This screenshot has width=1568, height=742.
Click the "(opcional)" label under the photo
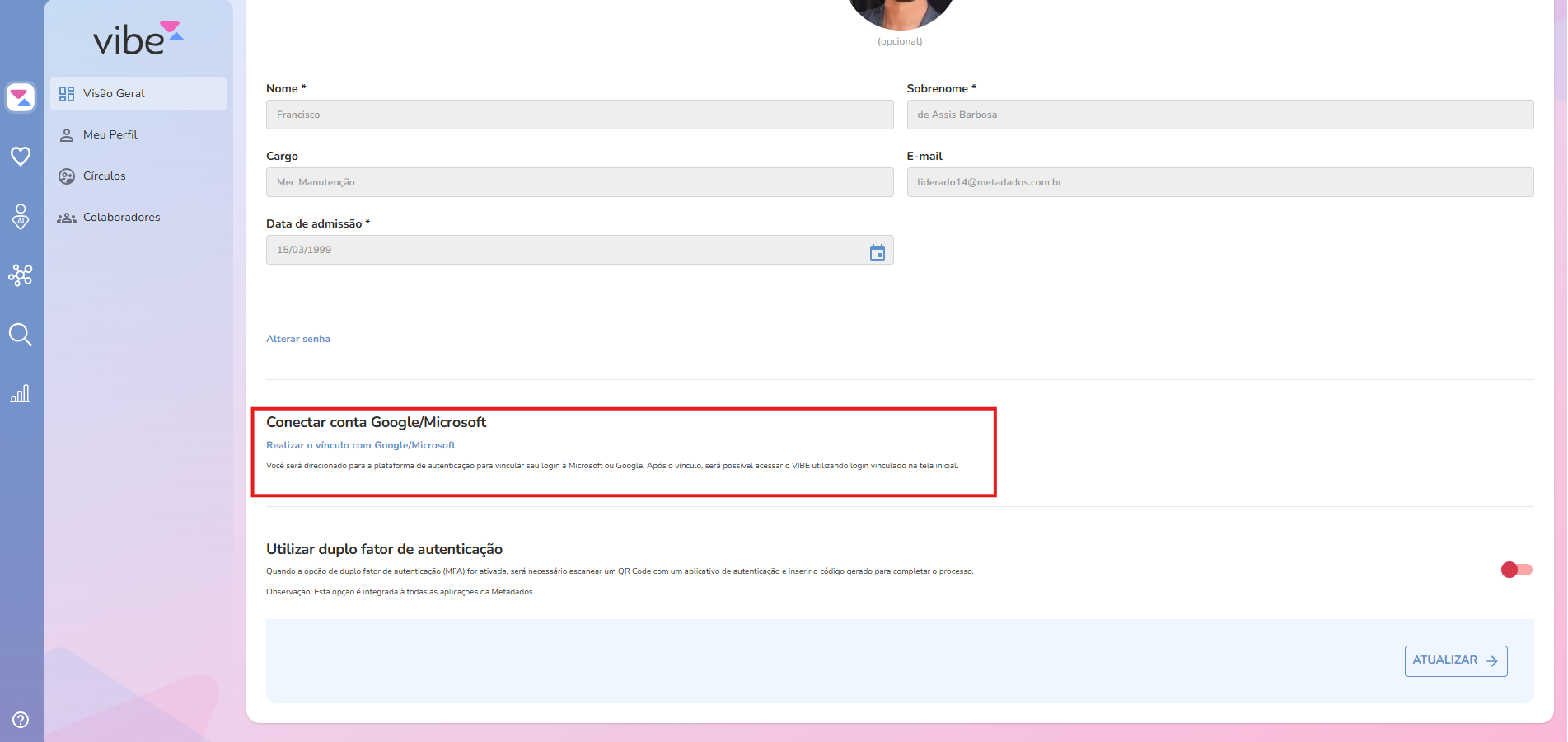pyautogui.click(x=900, y=41)
